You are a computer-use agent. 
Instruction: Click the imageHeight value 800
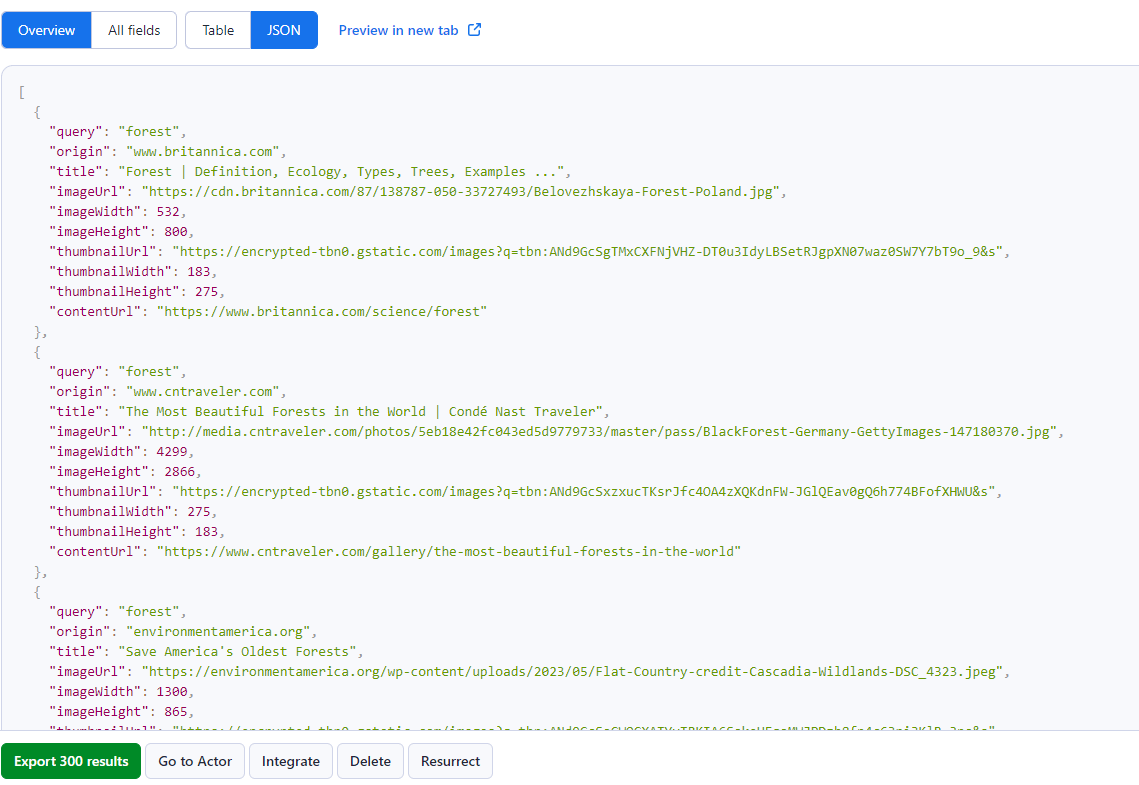point(175,232)
